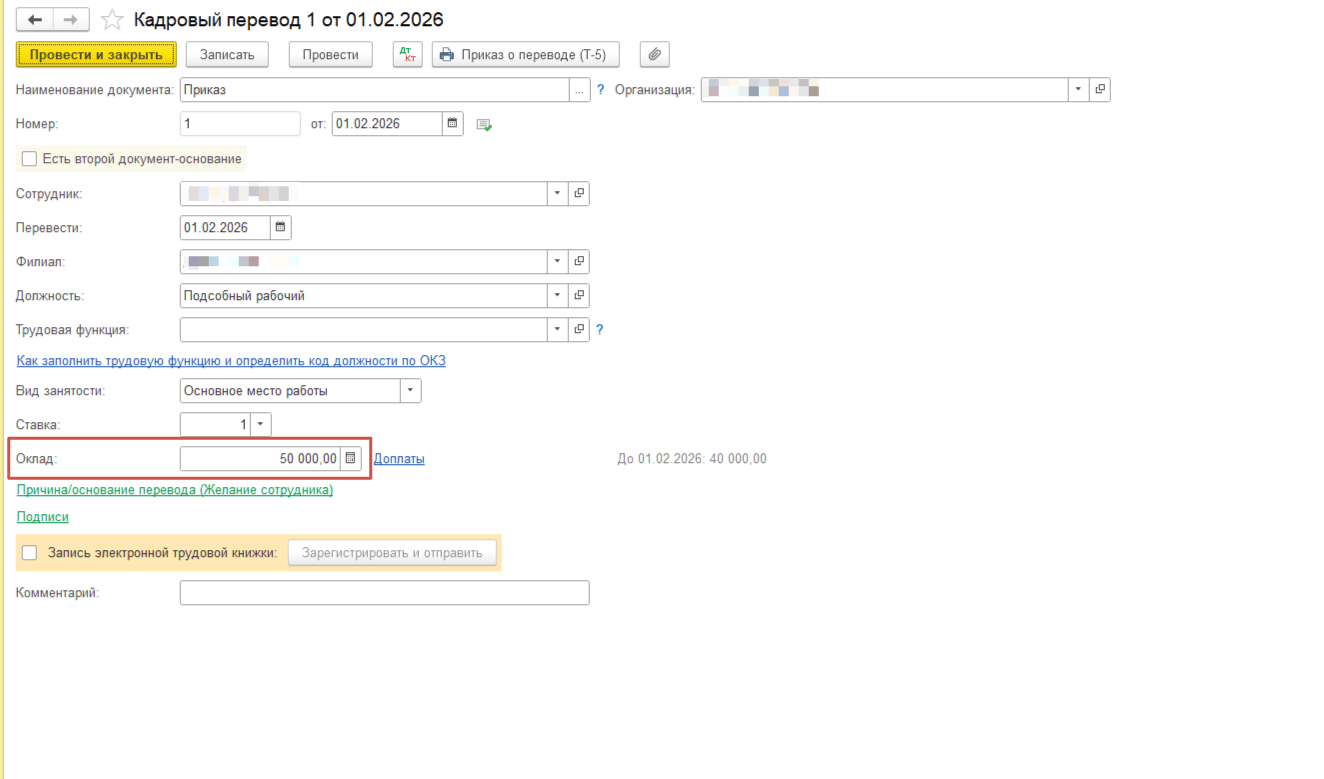Screen dimensions: 1324x779
Task: Open Филиал record with open icon
Action: pos(579,261)
